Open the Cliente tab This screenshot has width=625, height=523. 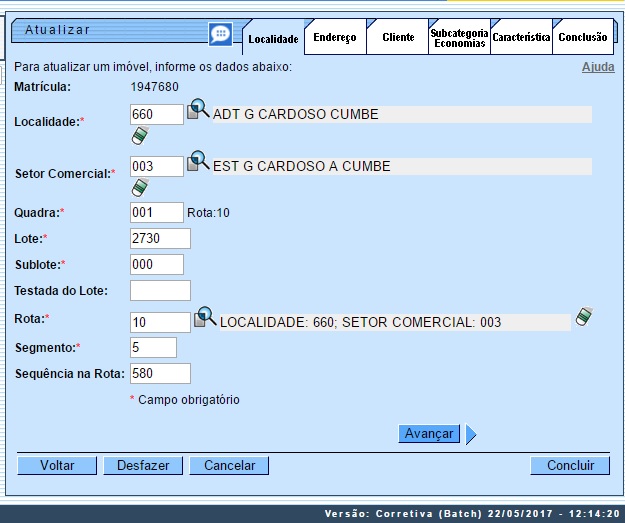tap(397, 37)
